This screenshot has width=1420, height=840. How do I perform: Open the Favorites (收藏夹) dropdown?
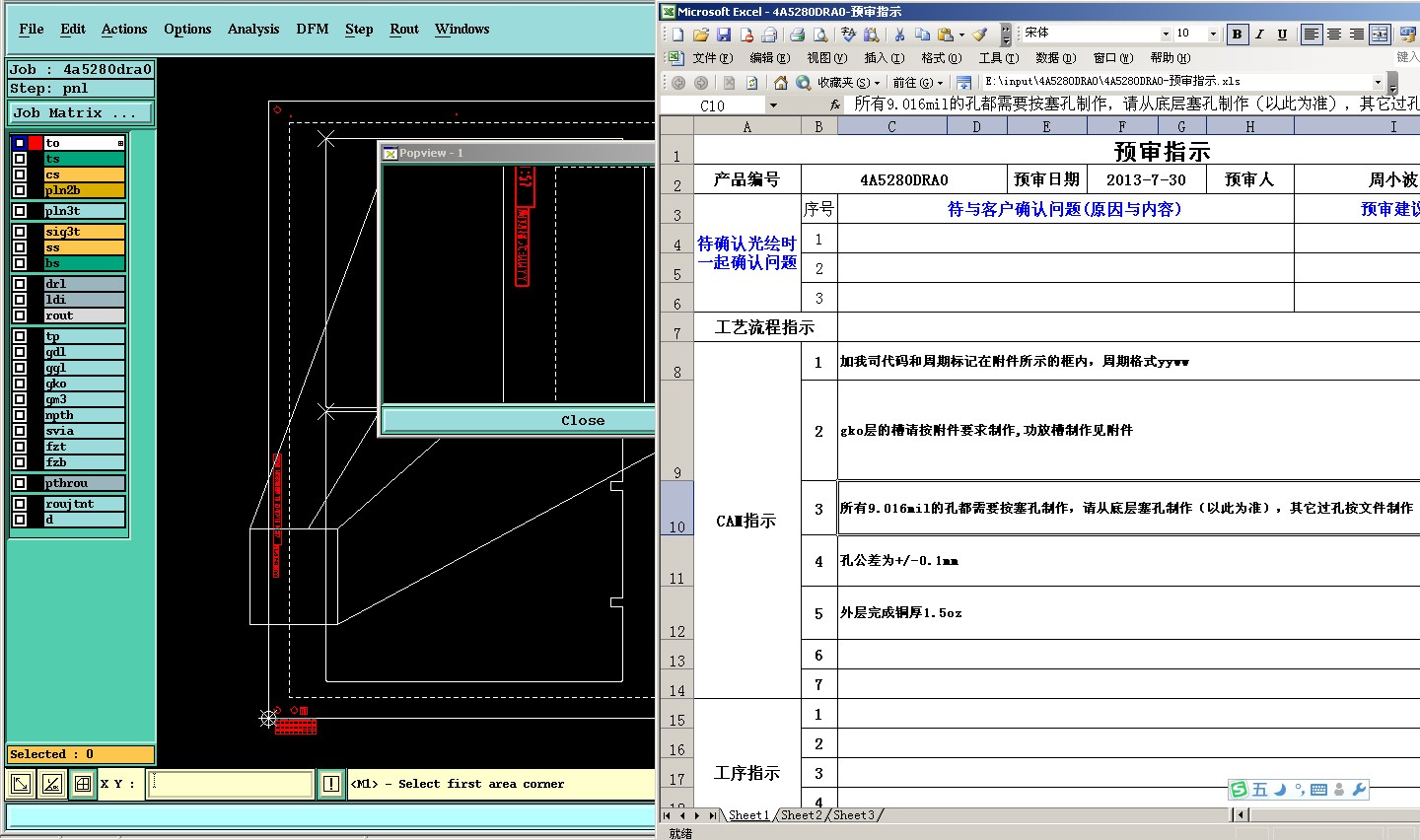point(848,83)
